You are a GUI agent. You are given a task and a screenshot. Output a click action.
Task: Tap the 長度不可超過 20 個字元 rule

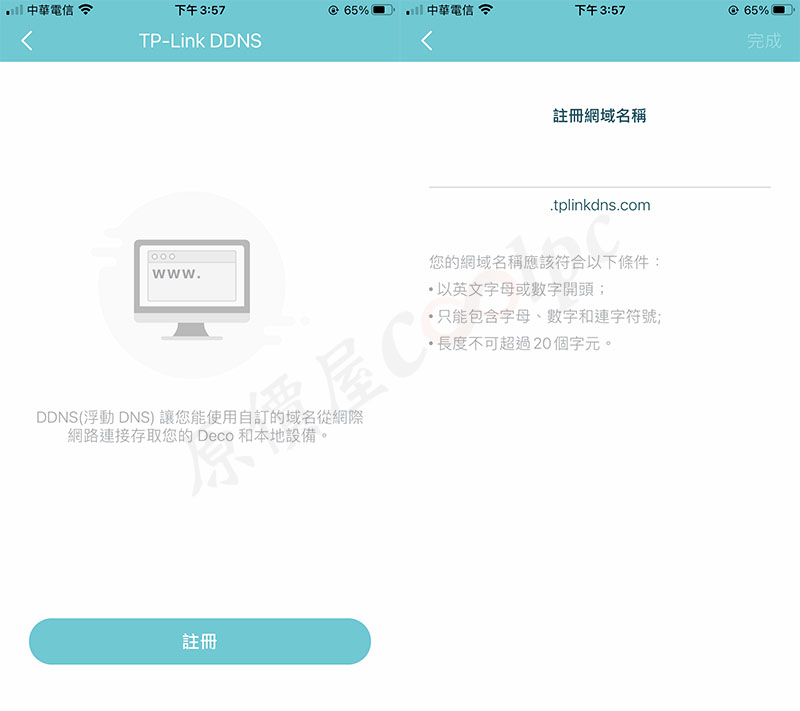pyautogui.click(x=520, y=343)
